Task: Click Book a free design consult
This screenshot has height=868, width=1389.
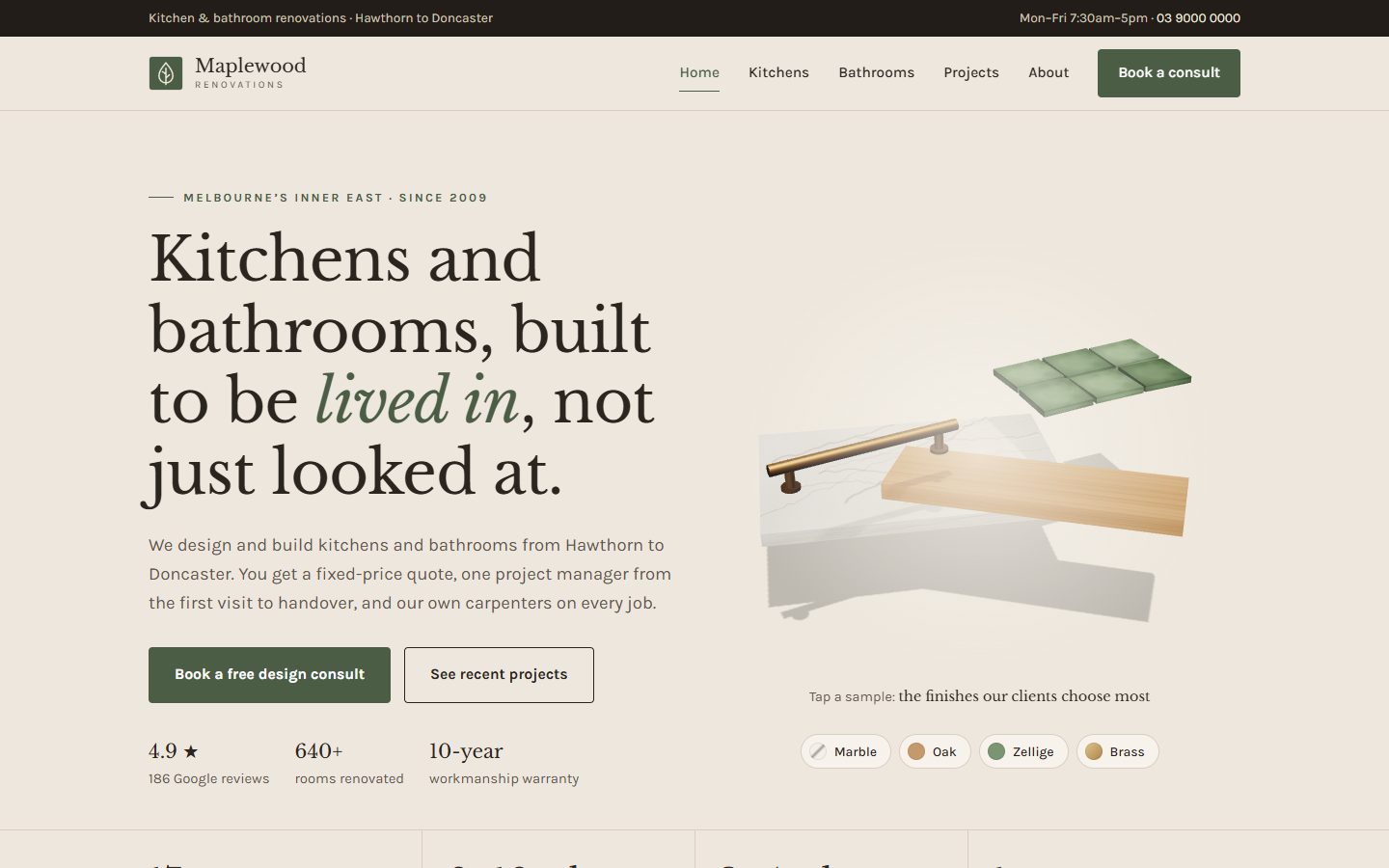Action: click(269, 675)
